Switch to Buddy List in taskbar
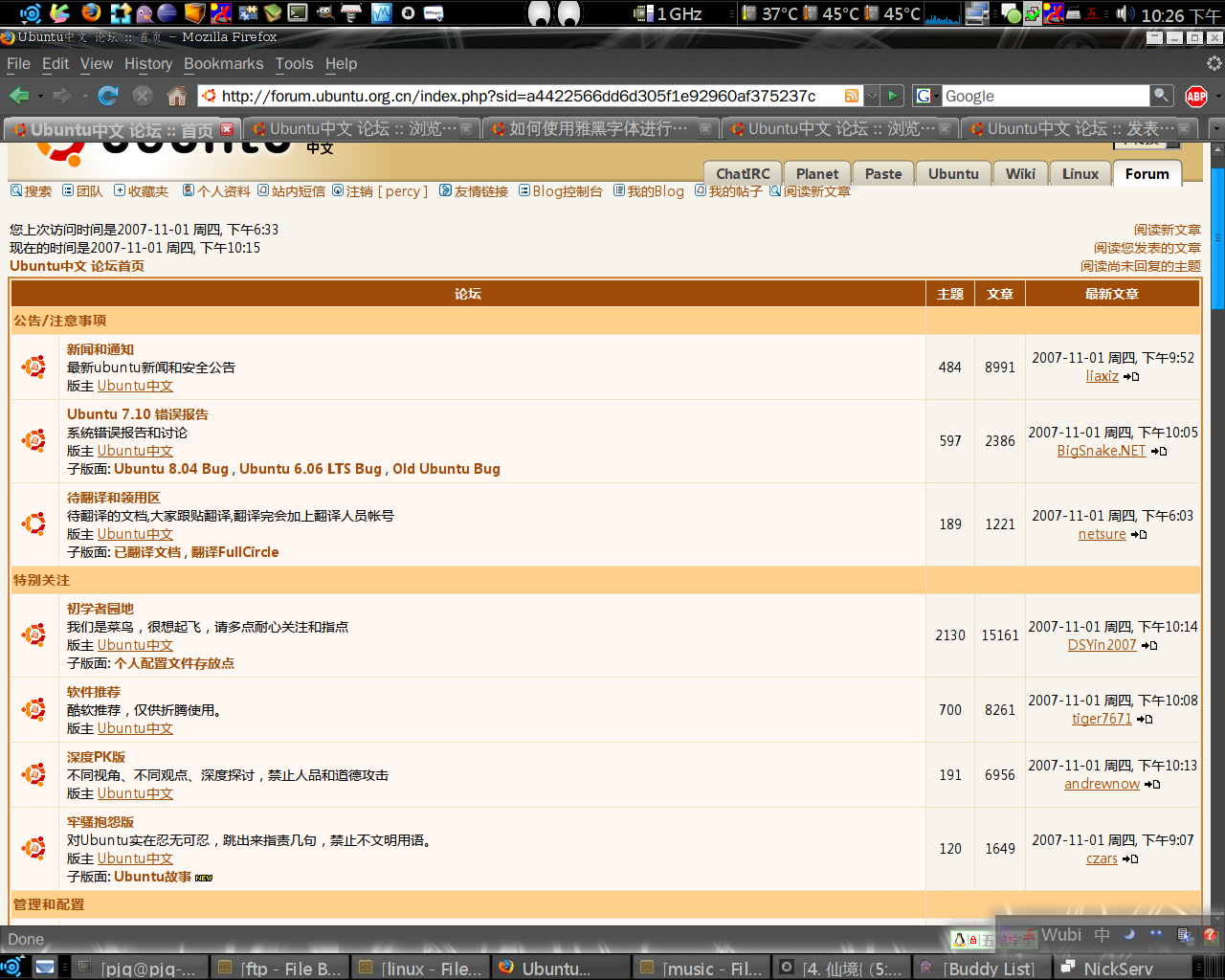 [x=982, y=969]
